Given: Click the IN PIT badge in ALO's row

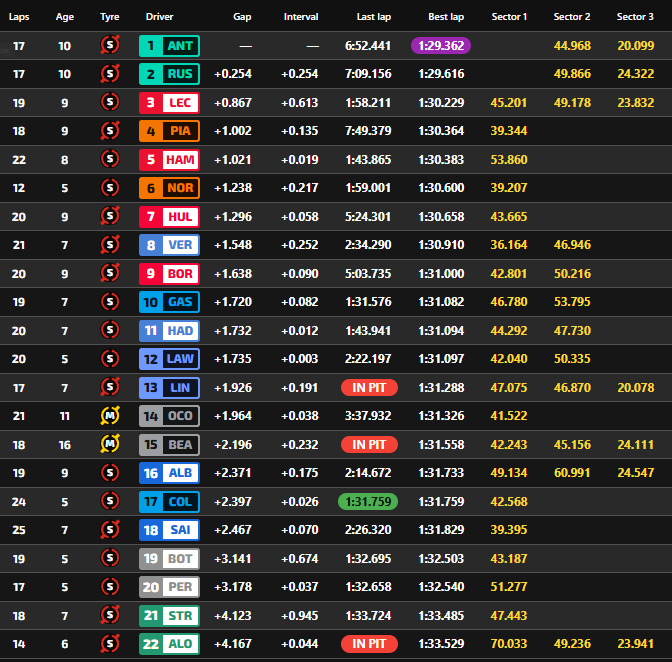Looking at the screenshot, I should pyautogui.click(x=369, y=644).
